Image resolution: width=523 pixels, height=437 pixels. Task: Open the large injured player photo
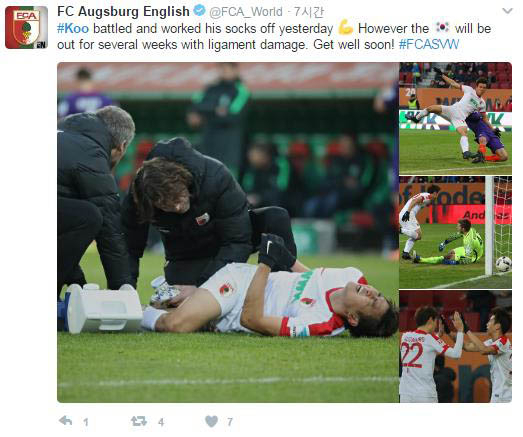[x=228, y=232]
